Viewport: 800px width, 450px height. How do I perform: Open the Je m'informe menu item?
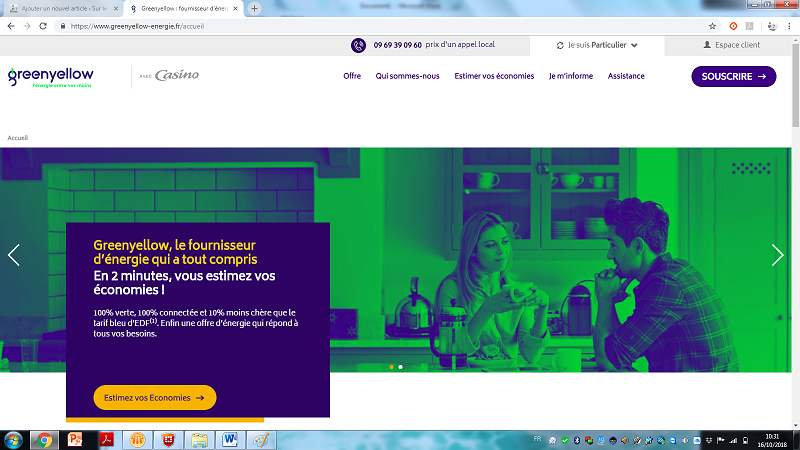pos(571,76)
